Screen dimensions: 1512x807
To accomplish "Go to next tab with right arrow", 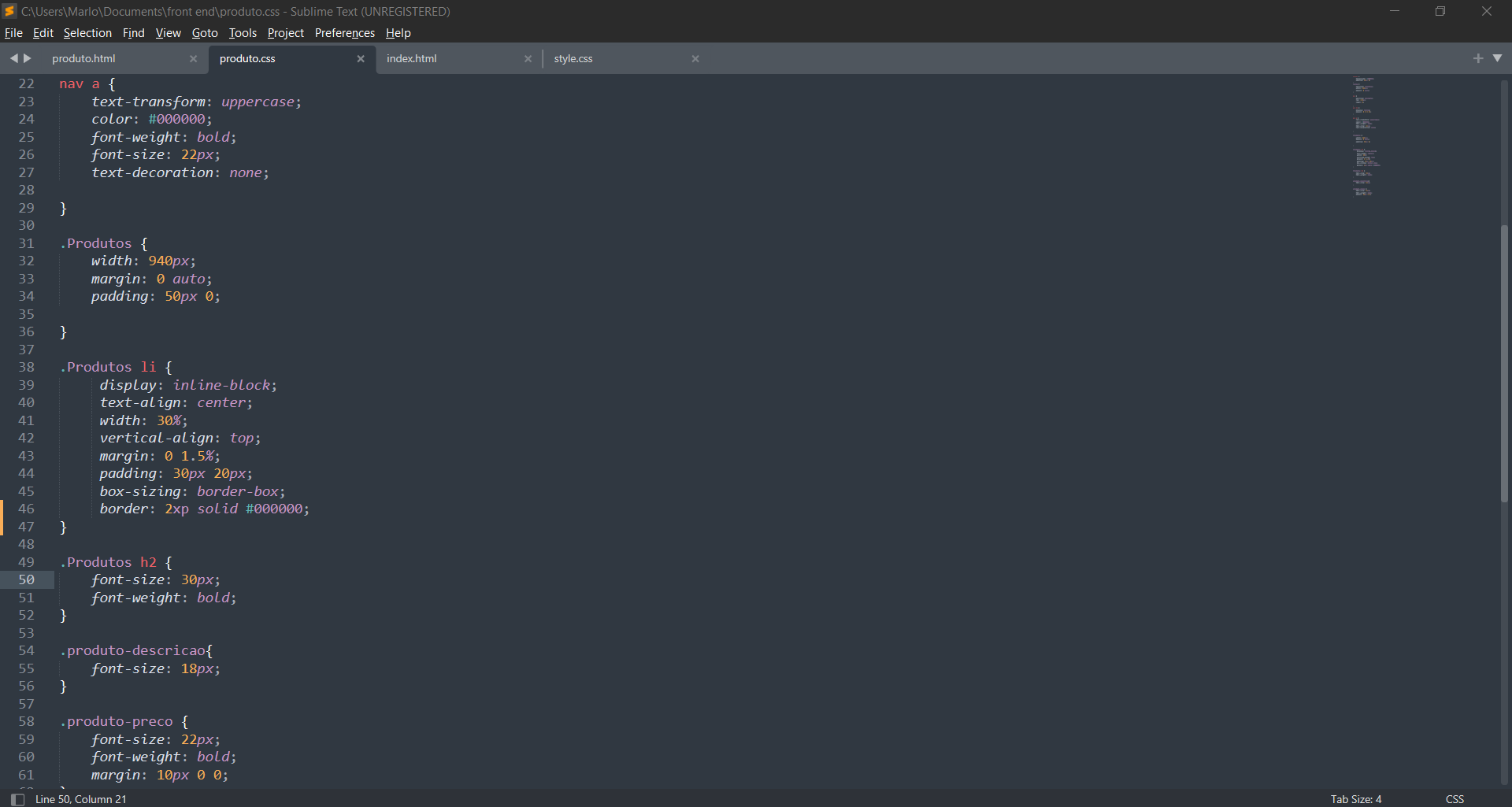I will click(x=28, y=58).
